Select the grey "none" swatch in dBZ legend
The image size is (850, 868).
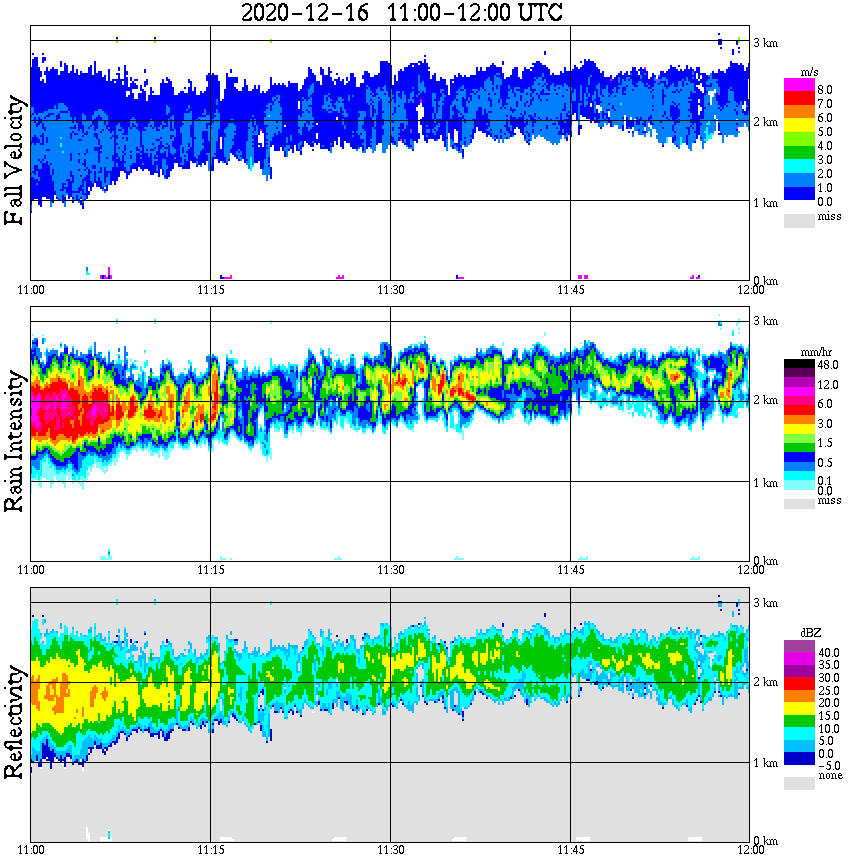pyautogui.click(x=800, y=783)
